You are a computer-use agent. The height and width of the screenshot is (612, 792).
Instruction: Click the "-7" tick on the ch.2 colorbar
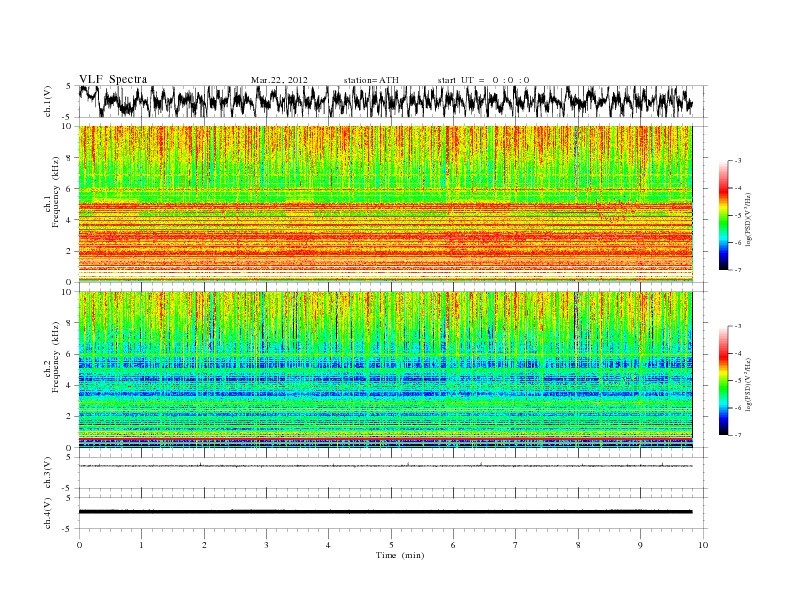point(737,435)
